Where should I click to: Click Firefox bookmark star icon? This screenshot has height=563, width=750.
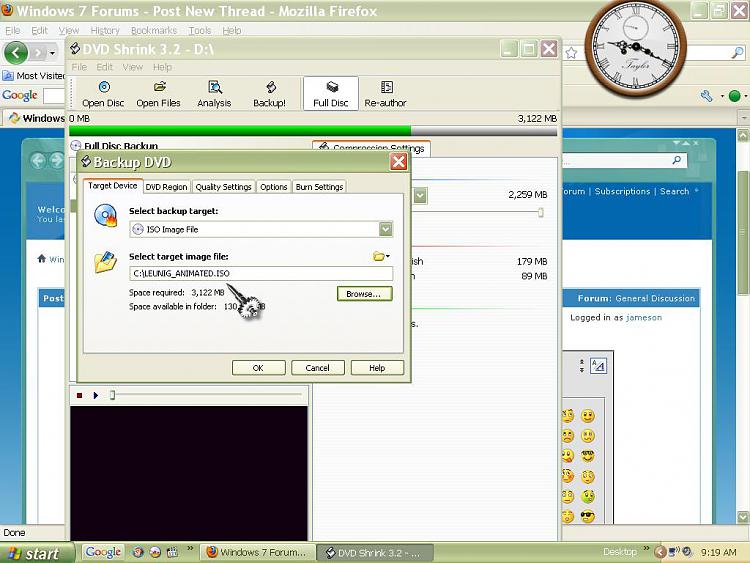tap(571, 53)
